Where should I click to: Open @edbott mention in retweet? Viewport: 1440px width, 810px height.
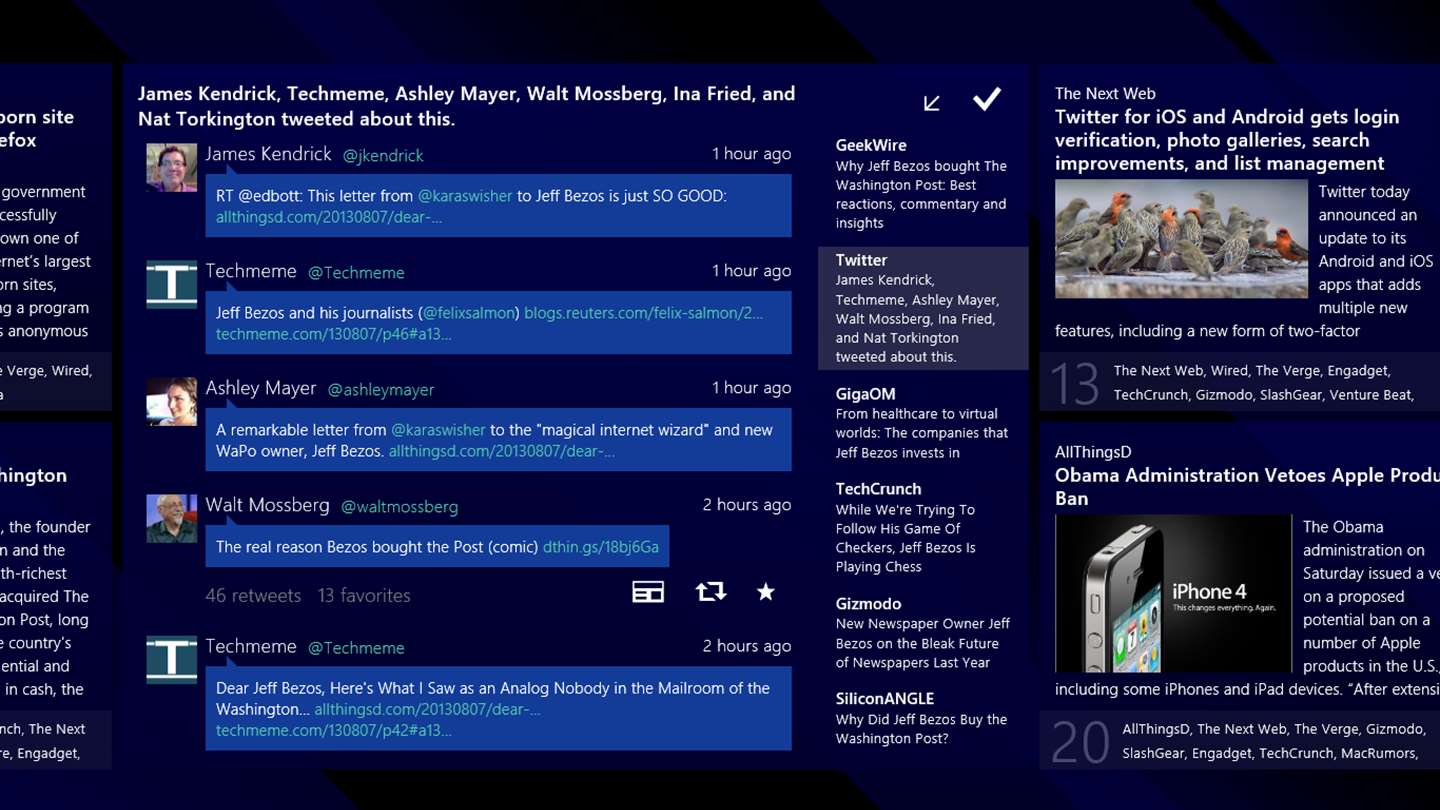click(271, 196)
